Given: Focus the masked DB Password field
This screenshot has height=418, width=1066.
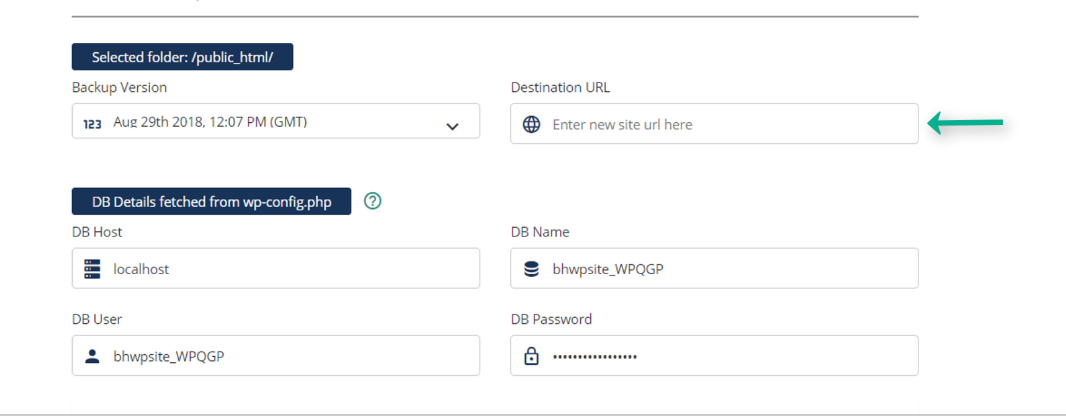Looking at the screenshot, I should click(715, 355).
